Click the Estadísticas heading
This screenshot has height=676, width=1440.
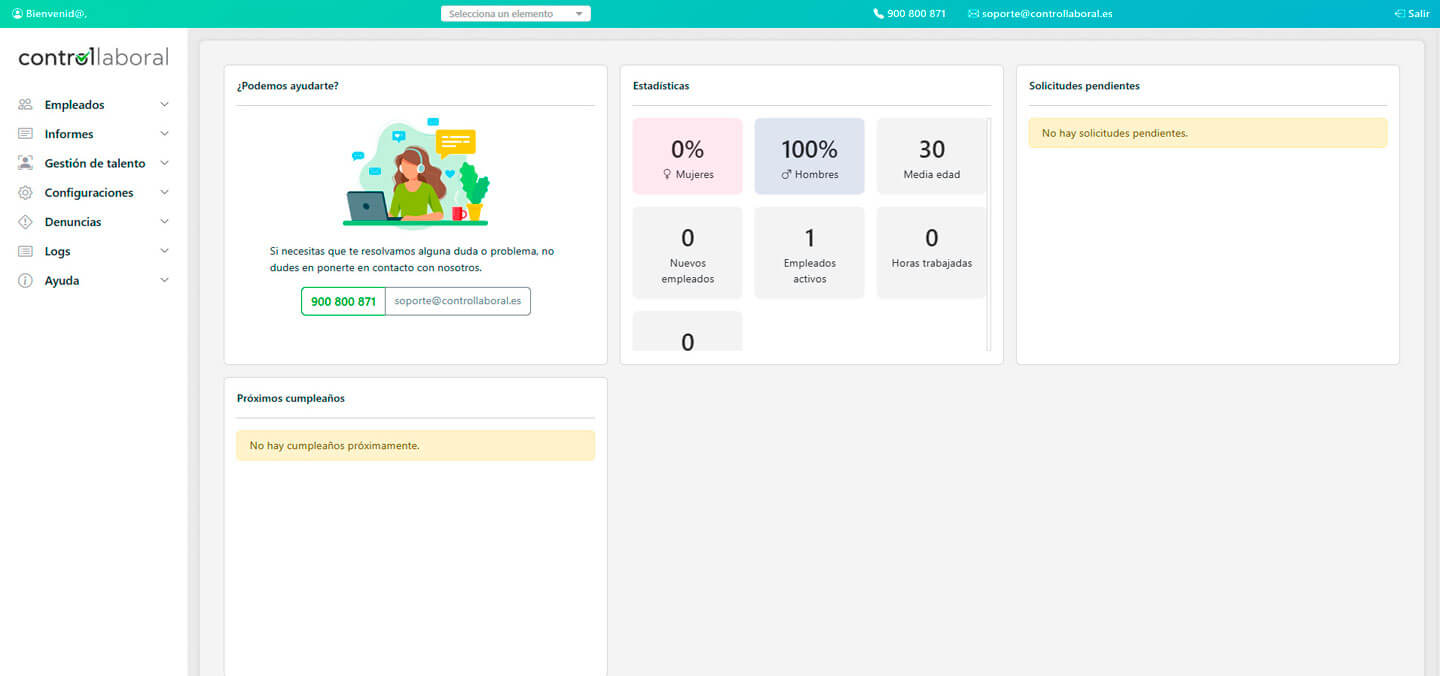click(x=661, y=86)
